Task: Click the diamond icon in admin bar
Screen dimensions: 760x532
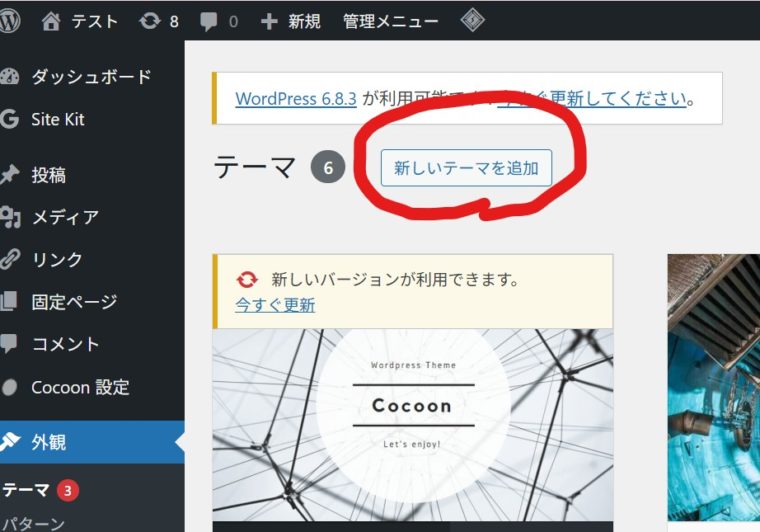Action: 473,21
